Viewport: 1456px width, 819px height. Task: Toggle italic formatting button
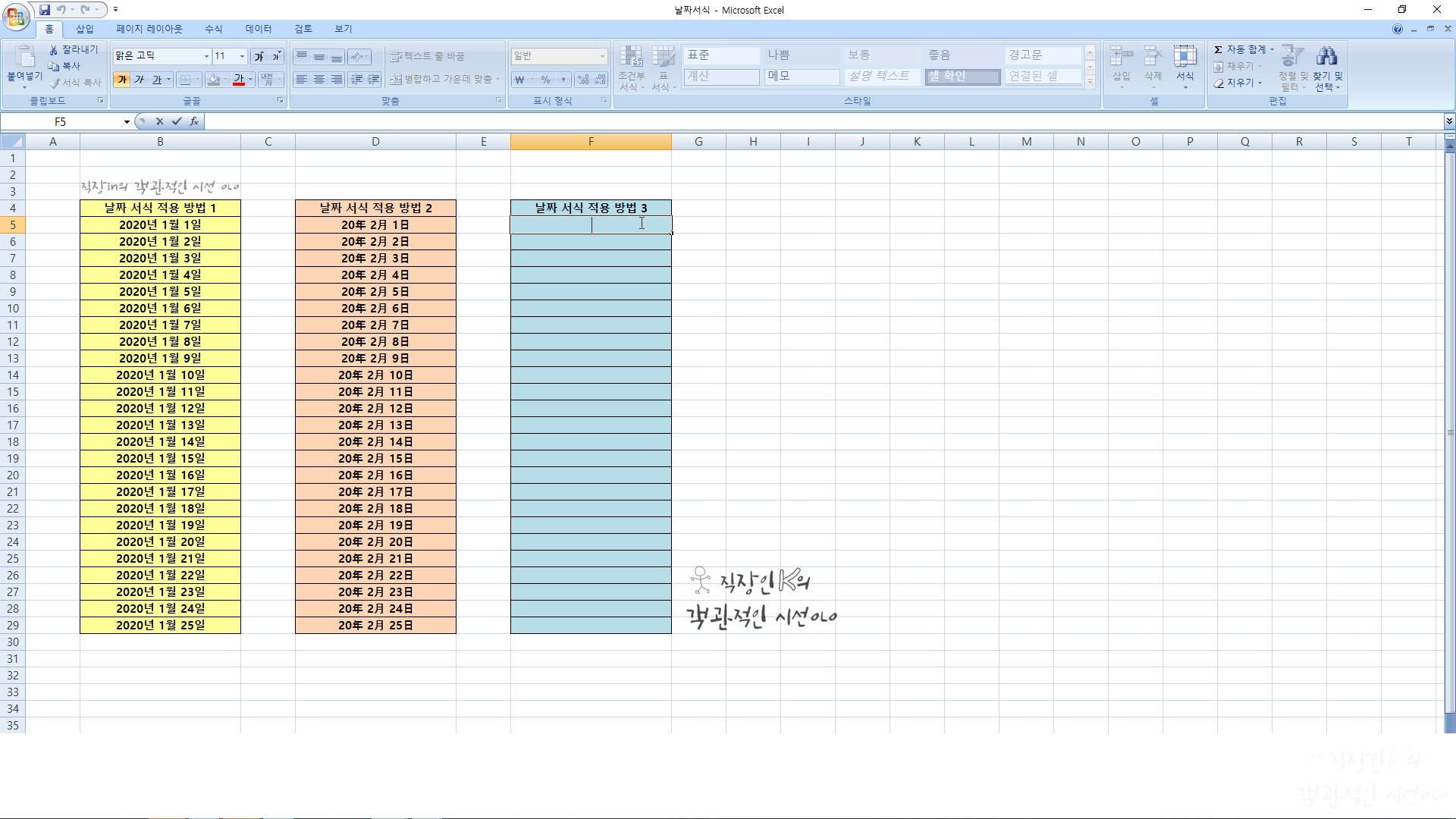coord(139,80)
